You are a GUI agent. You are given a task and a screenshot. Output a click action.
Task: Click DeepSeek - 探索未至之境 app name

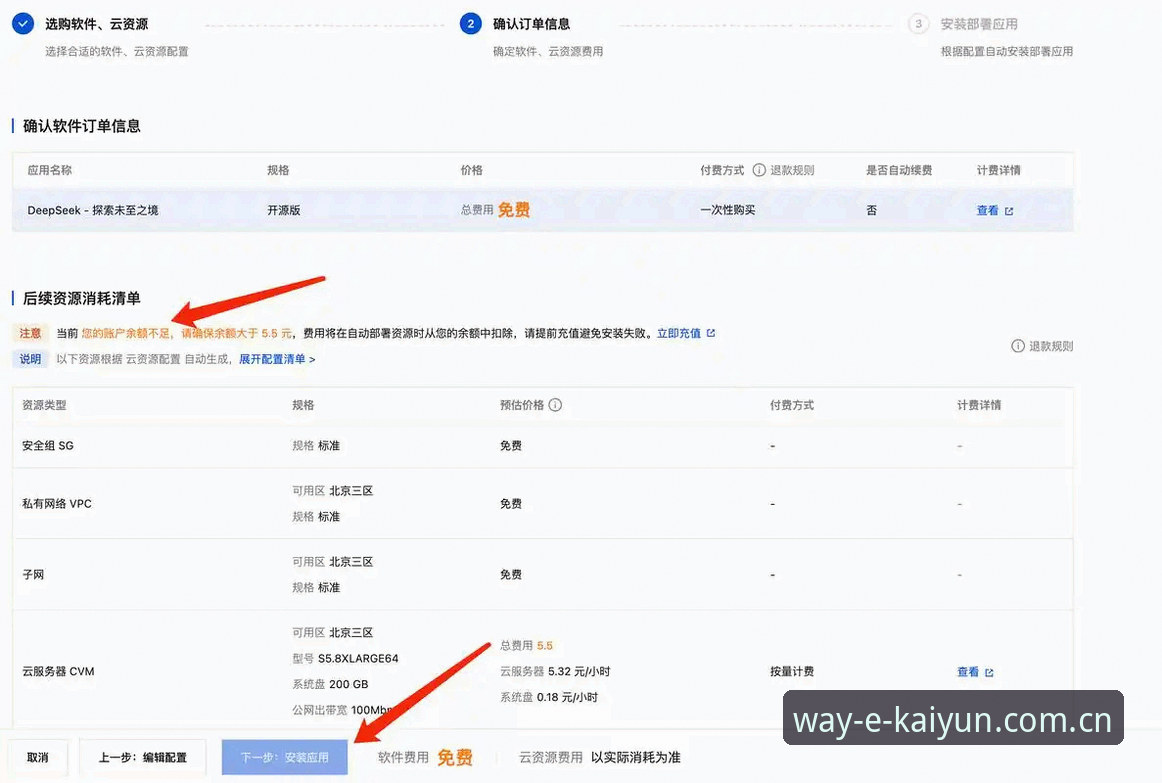click(x=93, y=210)
